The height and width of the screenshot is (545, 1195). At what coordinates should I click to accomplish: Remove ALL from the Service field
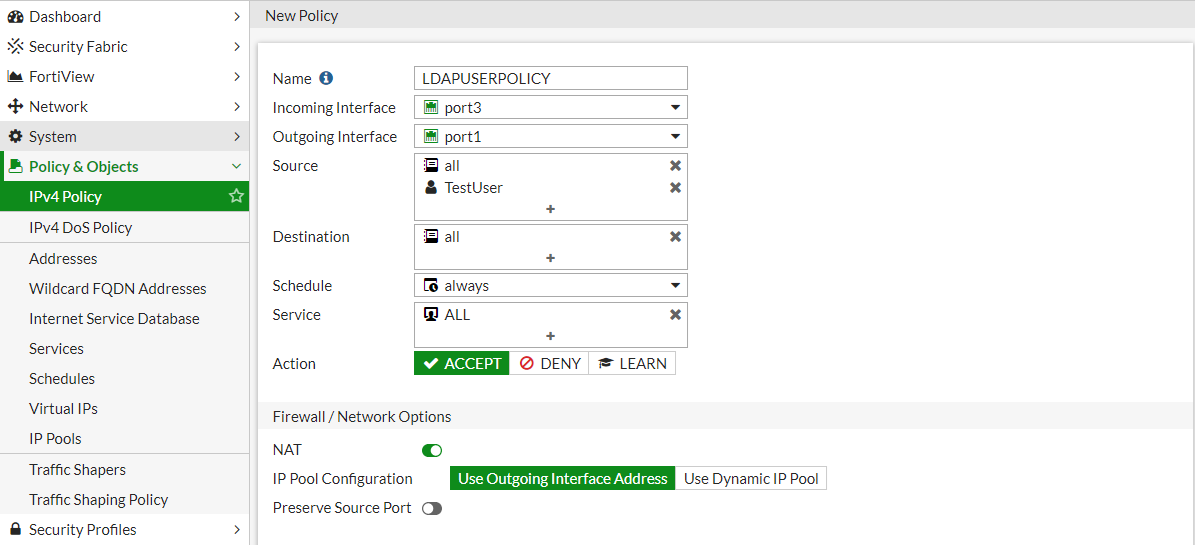point(675,315)
